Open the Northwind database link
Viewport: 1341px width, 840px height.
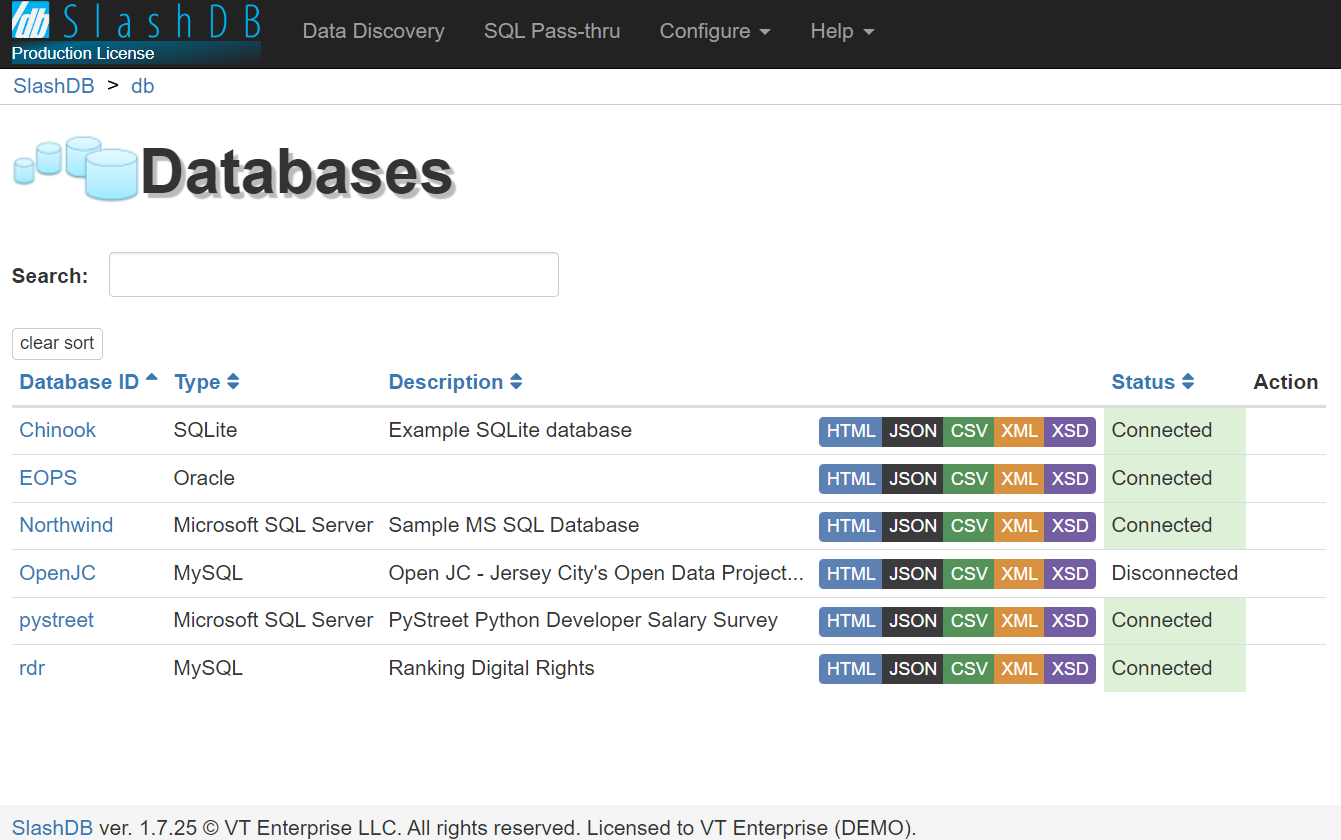pos(66,525)
